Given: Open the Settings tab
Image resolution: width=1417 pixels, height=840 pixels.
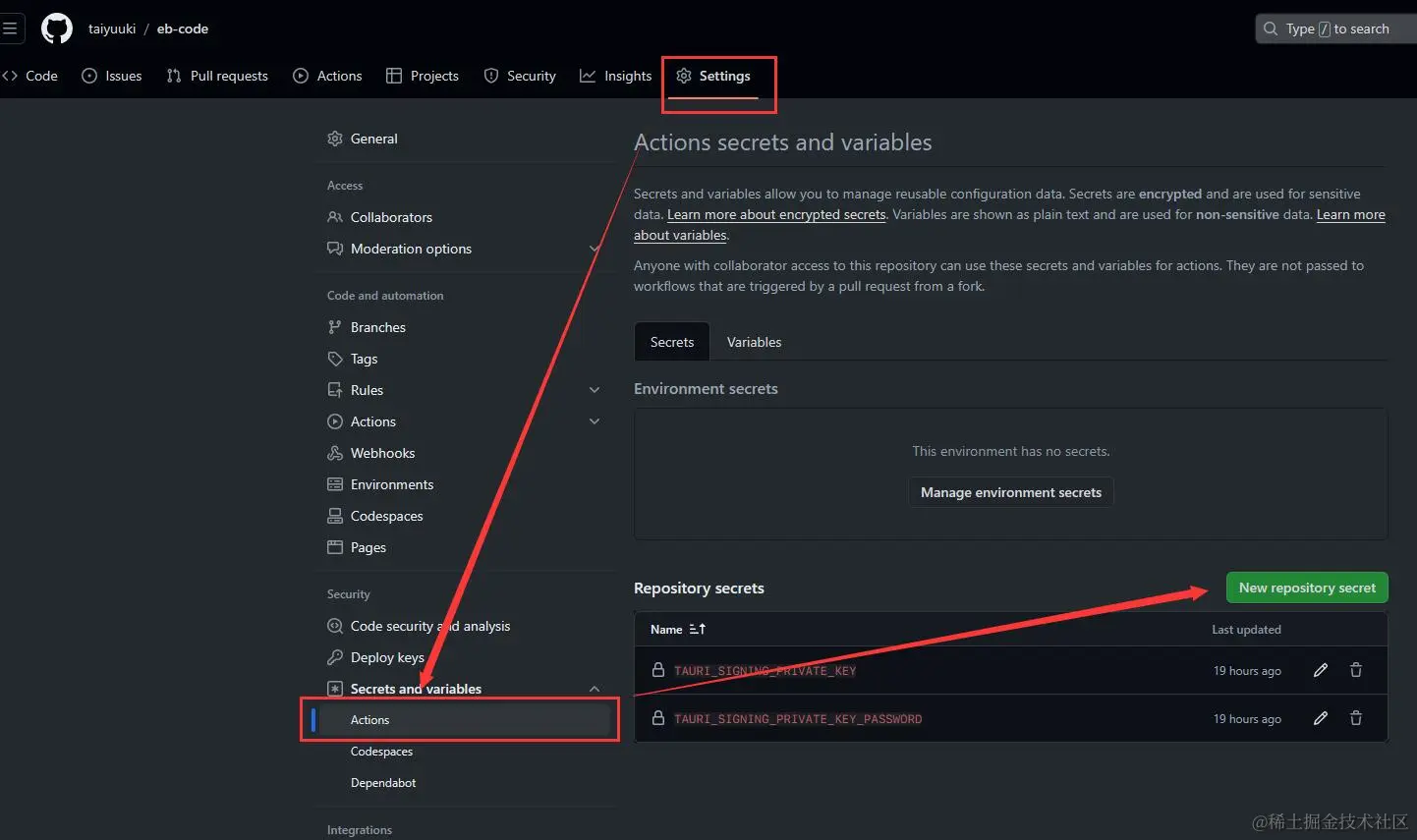Looking at the screenshot, I should click(713, 76).
